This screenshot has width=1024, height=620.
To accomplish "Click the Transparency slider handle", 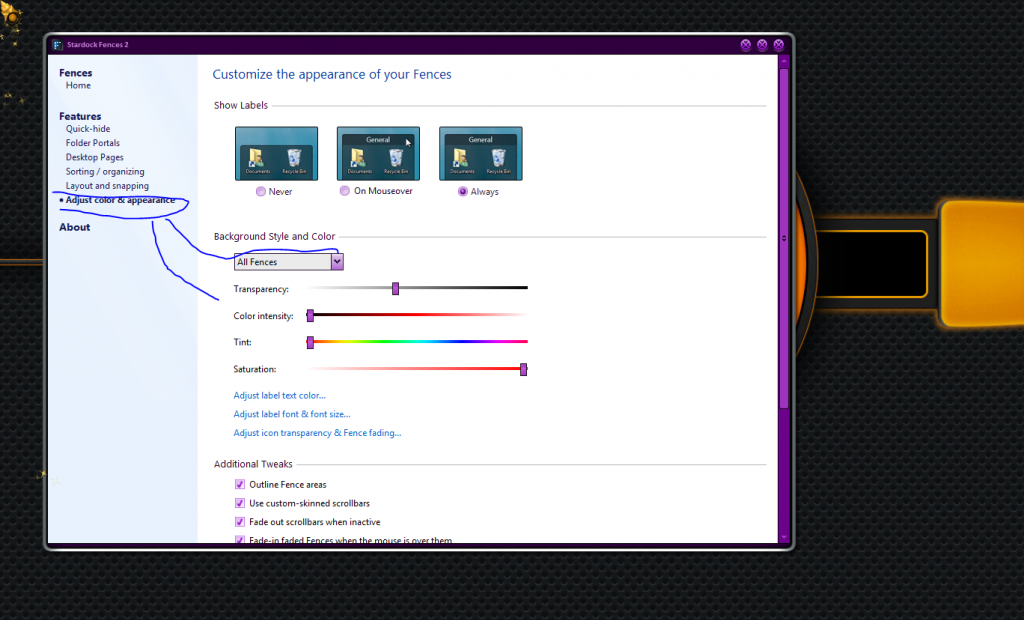I will tap(396, 289).
